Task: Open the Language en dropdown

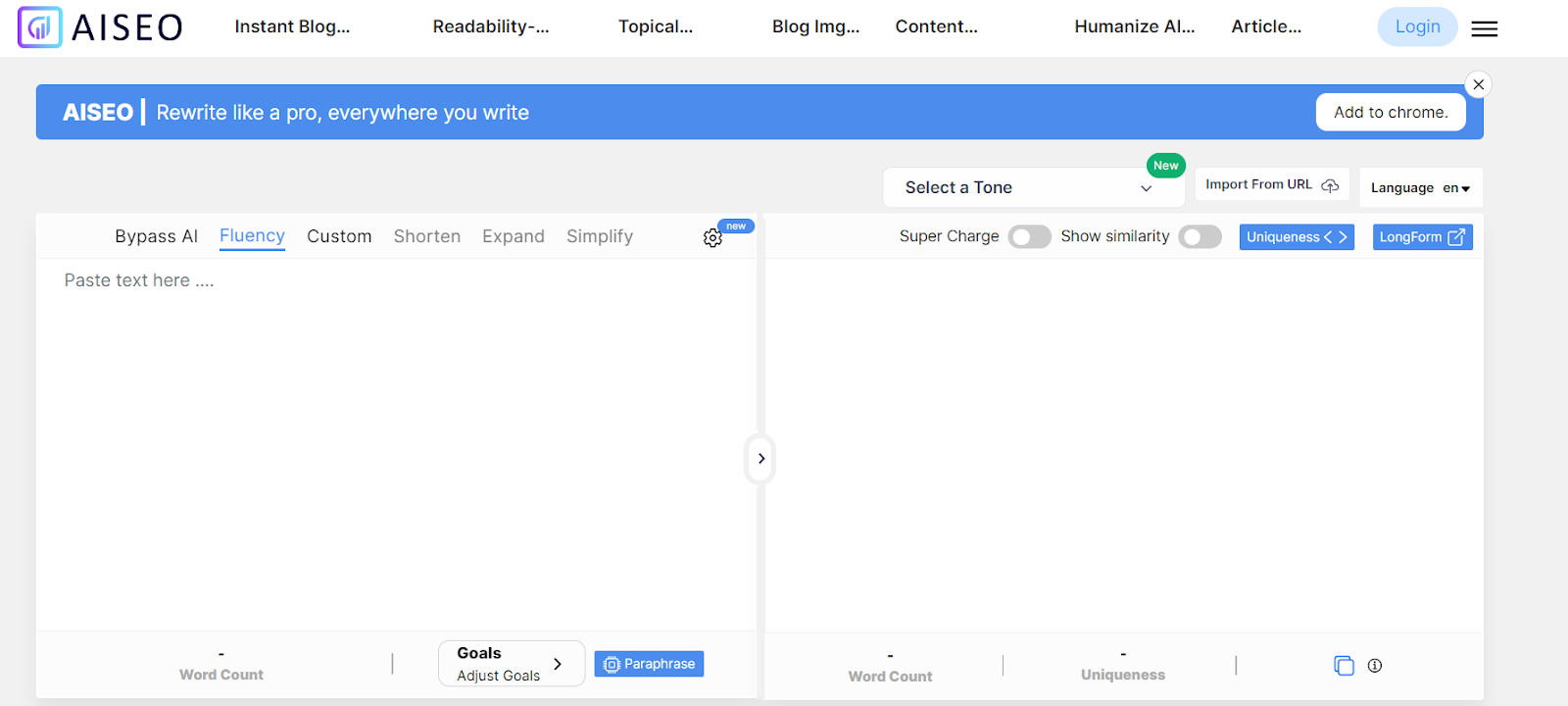Action: click(x=1420, y=187)
